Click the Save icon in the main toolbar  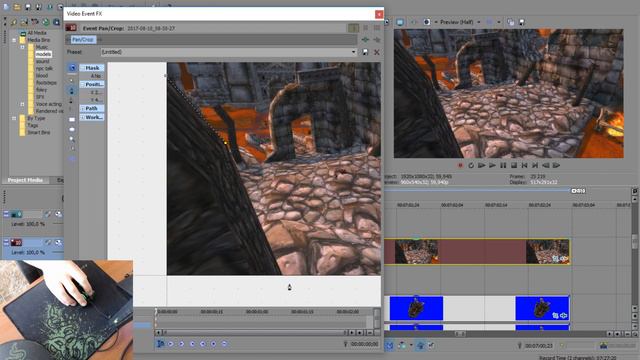pyautogui.click(x=27, y=7)
